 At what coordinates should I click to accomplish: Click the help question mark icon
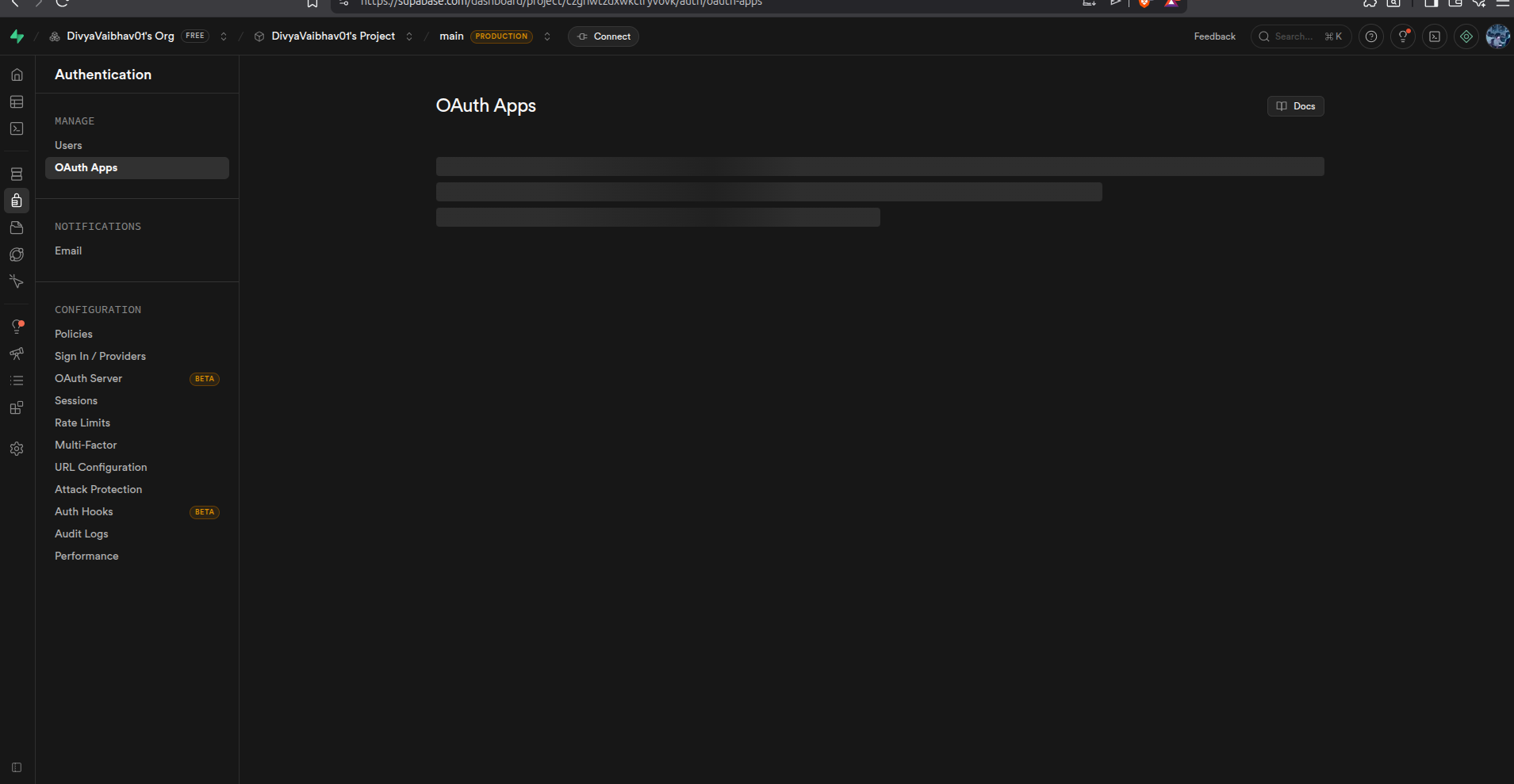(1371, 36)
